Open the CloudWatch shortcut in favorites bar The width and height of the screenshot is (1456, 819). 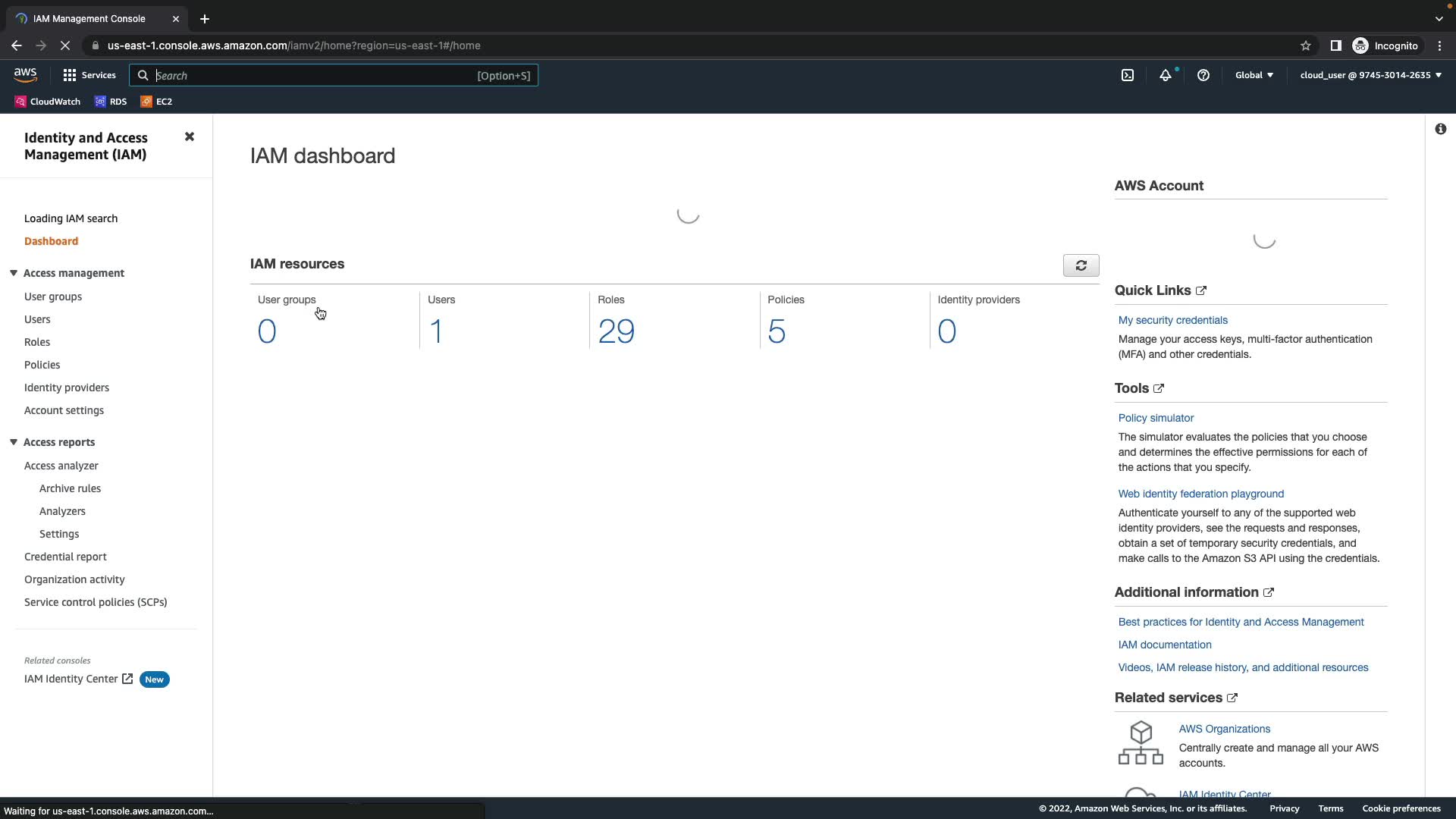pos(48,102)
